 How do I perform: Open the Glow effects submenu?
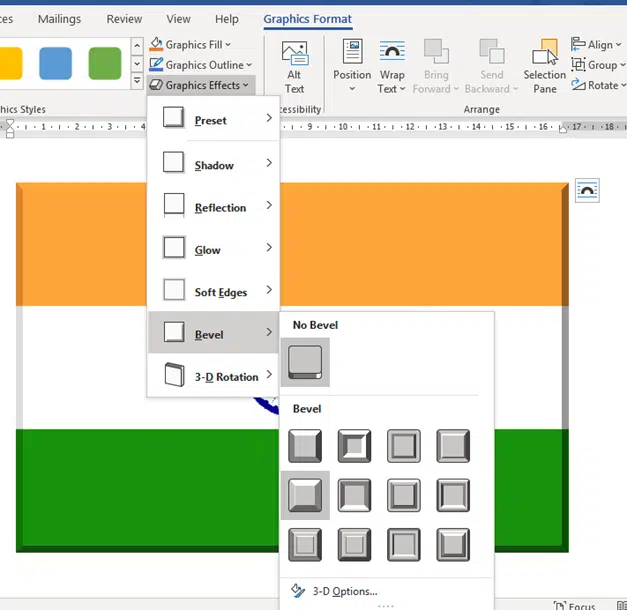click(214, 249)
